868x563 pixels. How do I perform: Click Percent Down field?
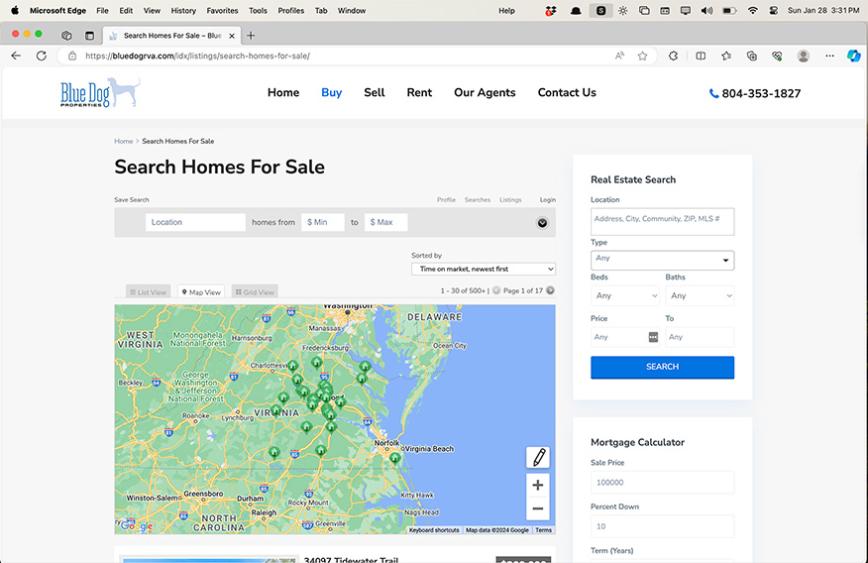tap(663, 526)
